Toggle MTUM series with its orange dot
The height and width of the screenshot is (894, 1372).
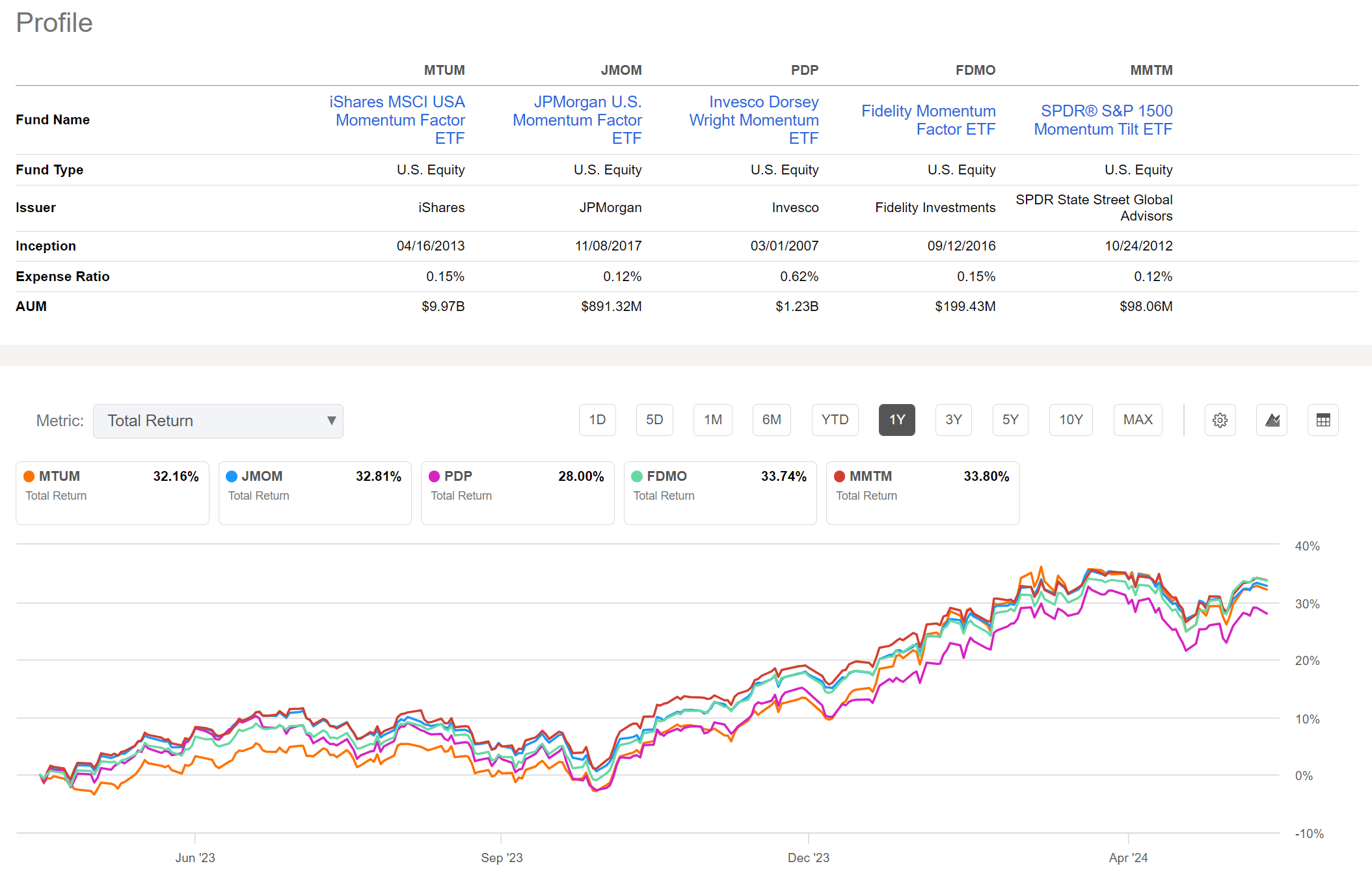click(29, 476)
